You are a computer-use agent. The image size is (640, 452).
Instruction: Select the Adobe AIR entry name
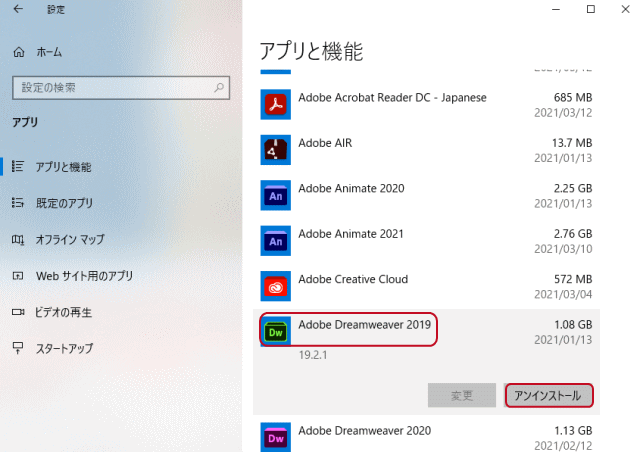click(325, 143)
